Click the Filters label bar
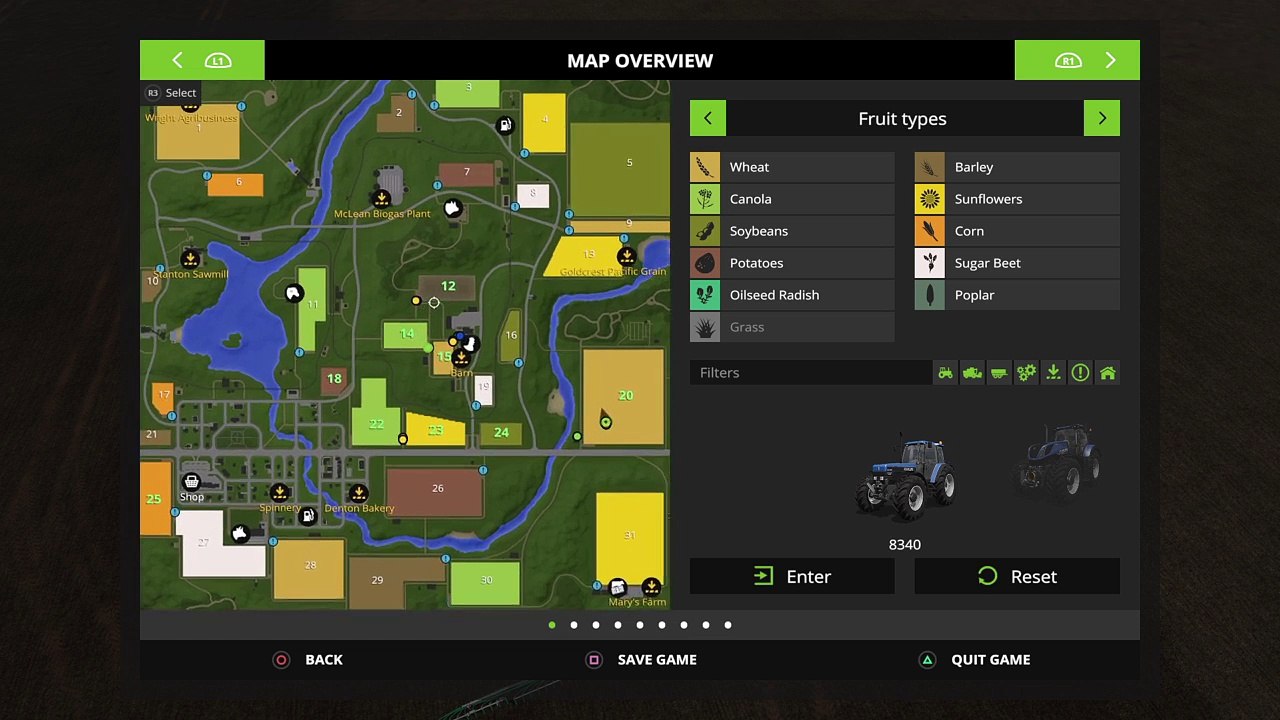 pyautogui.click(x=810, y=373)
